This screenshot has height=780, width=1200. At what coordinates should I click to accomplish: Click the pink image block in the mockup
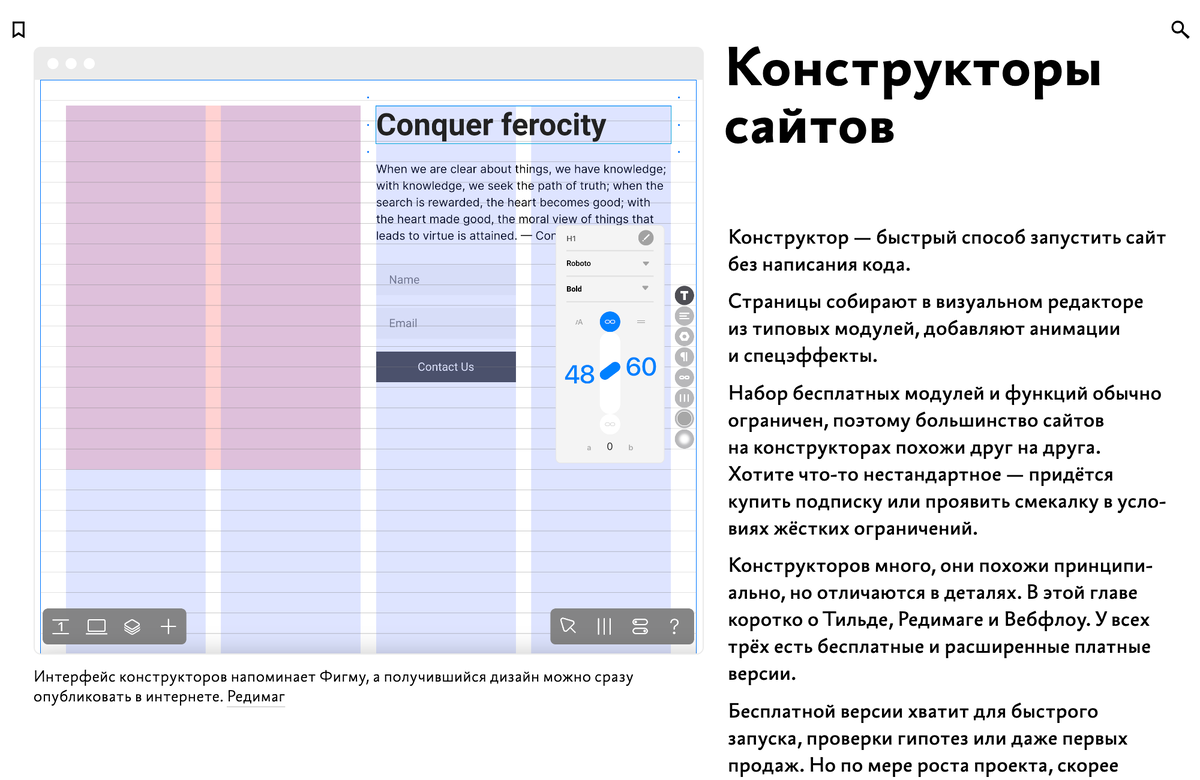(213, 287)
